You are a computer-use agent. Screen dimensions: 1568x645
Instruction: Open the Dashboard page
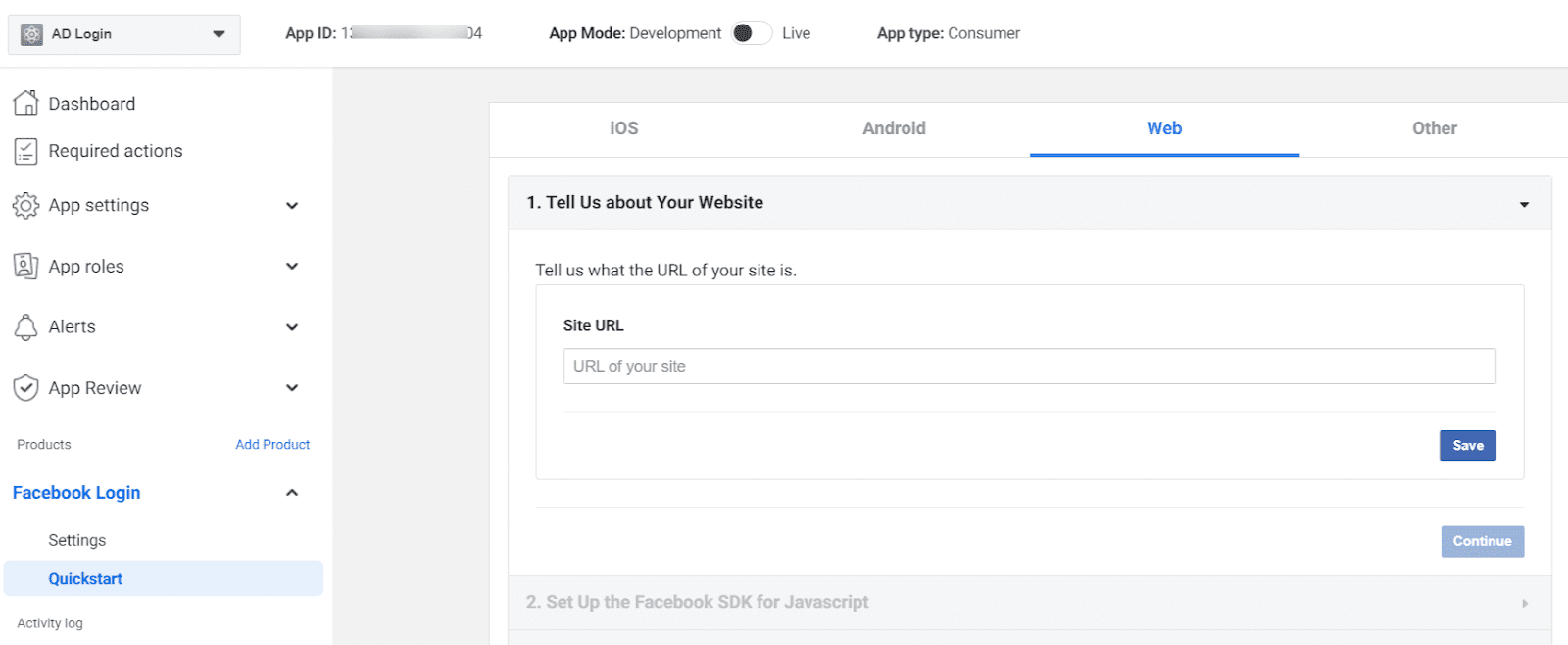(x=92, y=104)
